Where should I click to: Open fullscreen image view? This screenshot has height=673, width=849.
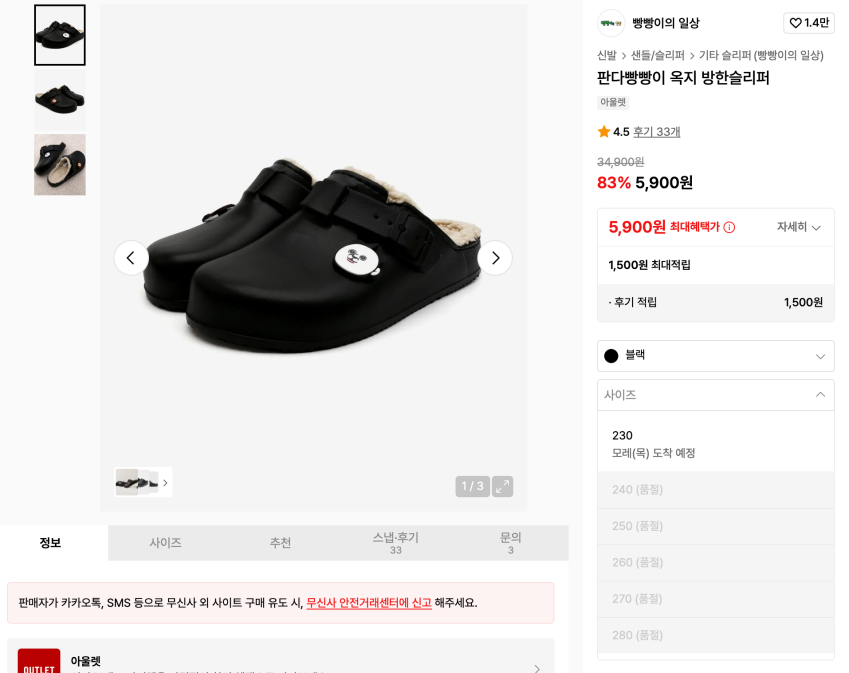pos(502,486)
